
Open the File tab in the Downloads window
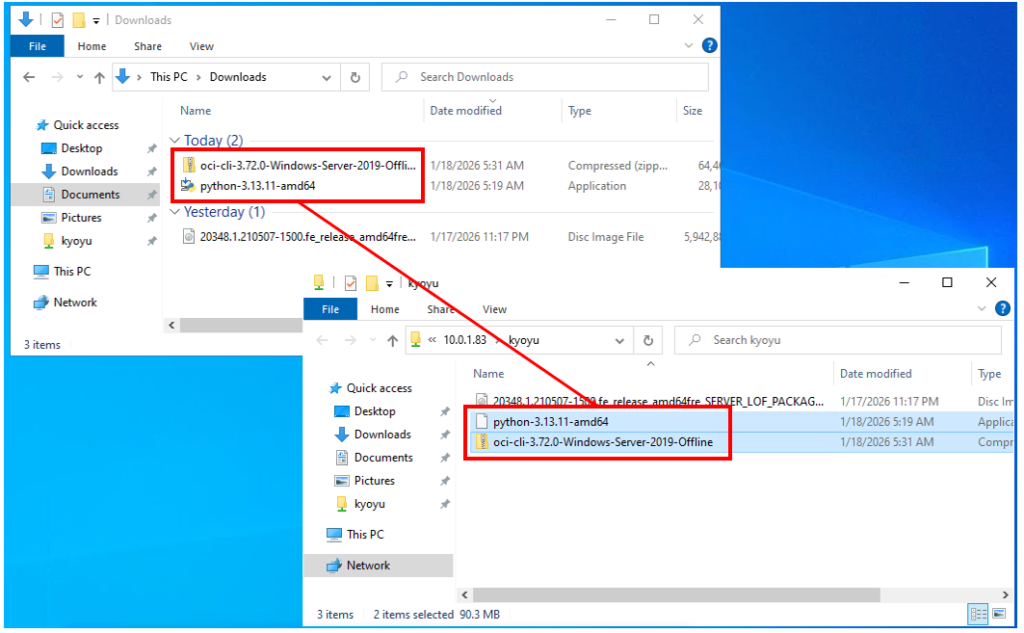tap(37, 46)
